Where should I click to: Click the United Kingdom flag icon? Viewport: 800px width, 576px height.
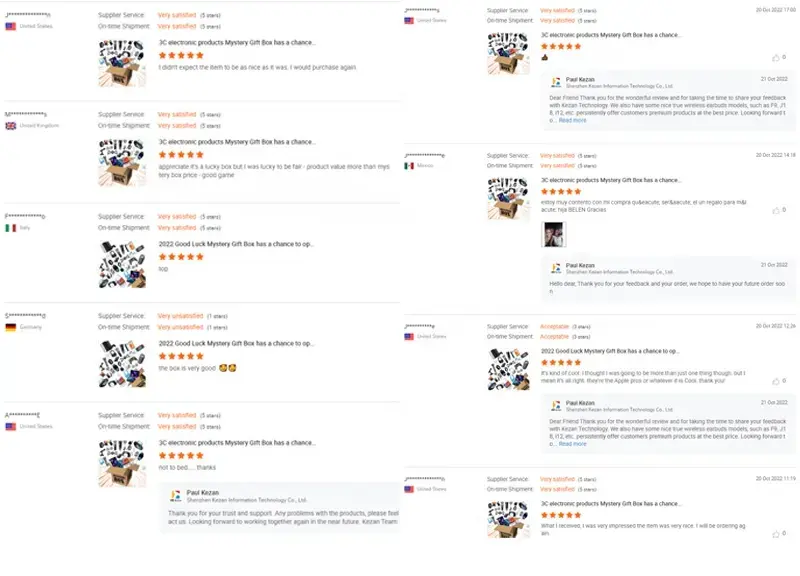pos(11,126)
